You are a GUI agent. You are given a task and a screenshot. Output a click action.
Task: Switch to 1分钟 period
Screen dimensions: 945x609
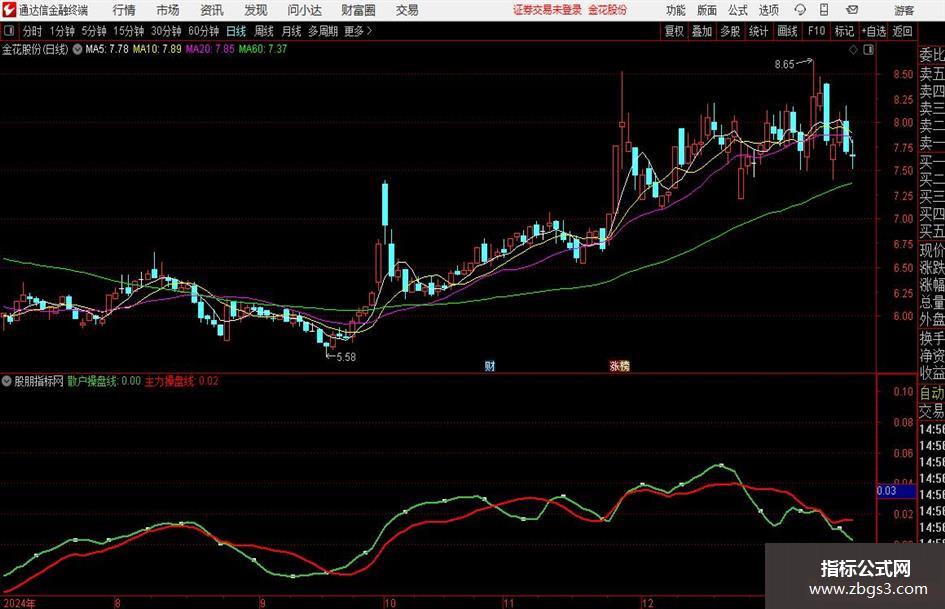[x=62, y=31]
